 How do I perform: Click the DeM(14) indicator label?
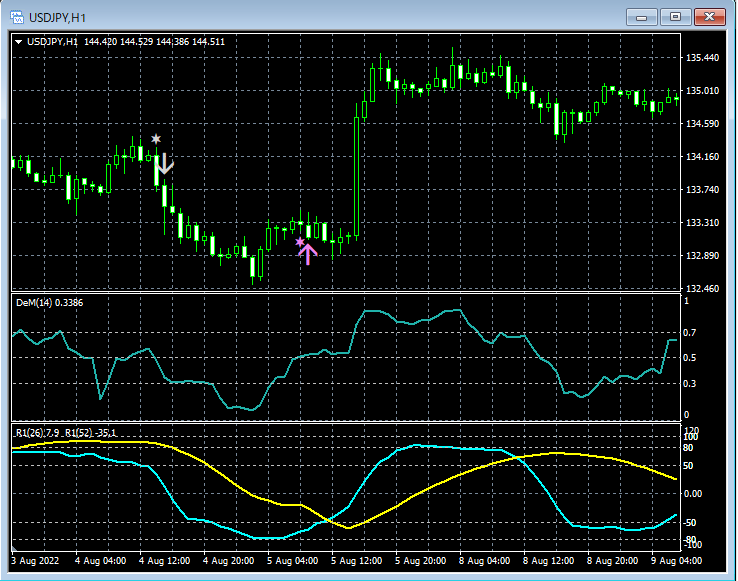click(48, 301)
